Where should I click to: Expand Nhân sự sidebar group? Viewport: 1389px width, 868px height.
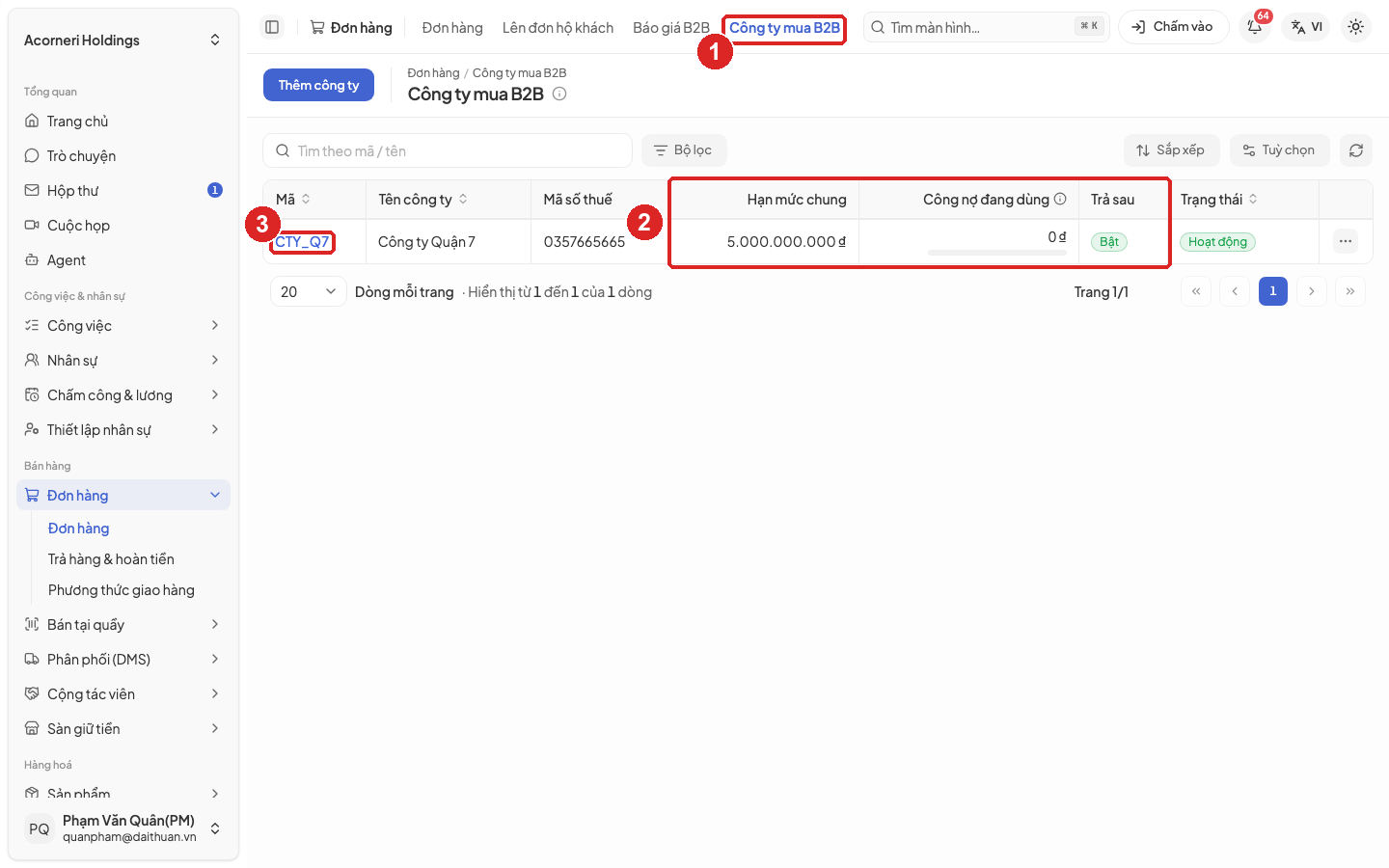123,361
